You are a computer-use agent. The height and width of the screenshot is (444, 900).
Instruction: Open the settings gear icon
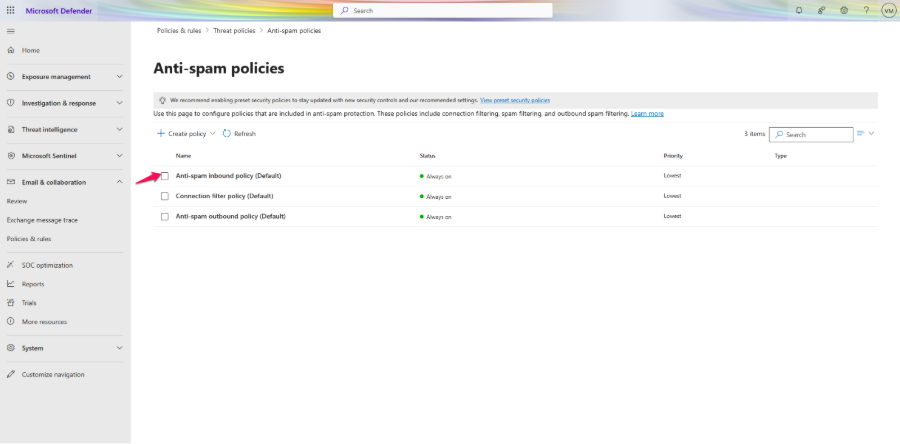[x=844, y=10]
